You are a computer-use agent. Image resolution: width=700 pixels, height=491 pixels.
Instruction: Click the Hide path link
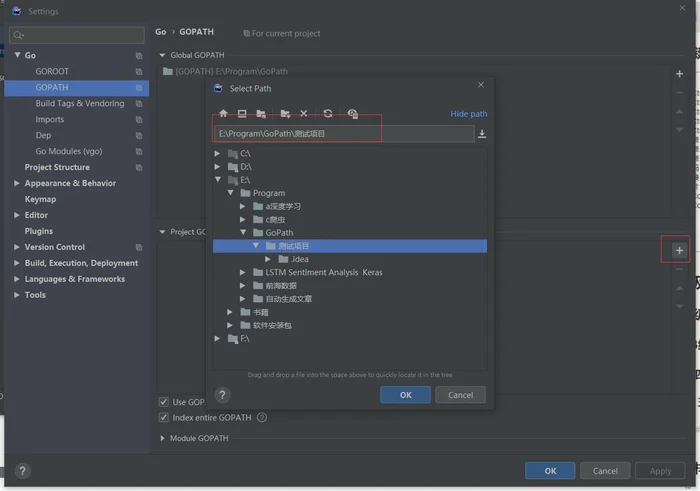469,114
